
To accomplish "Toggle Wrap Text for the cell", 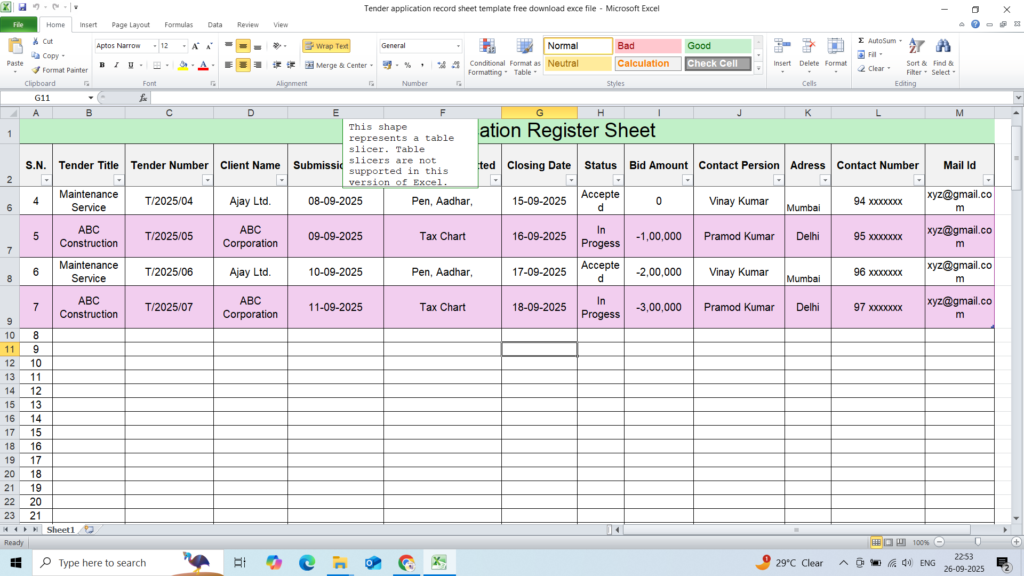I will coord(326,46).
